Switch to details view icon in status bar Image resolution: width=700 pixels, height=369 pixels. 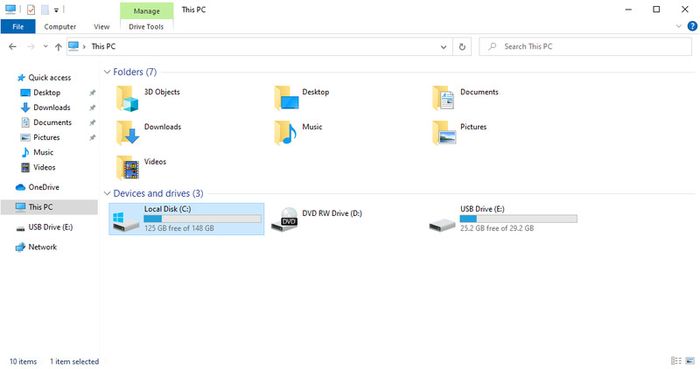point(676,361)
